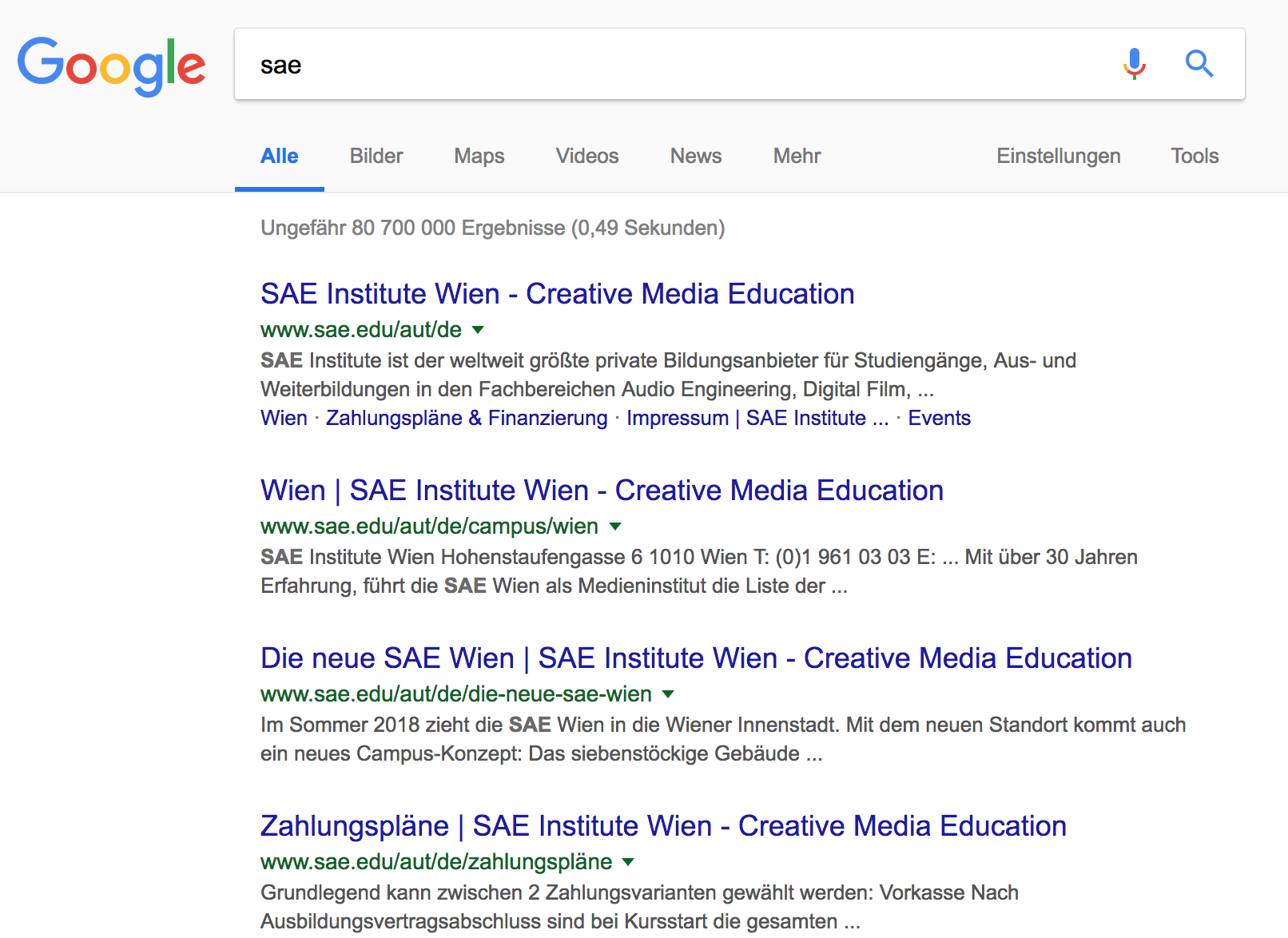1288x938 pixels.
Task: Click the URL text www.sae.edu/aut/de/zahlungspläne
Action: (436, 861)
